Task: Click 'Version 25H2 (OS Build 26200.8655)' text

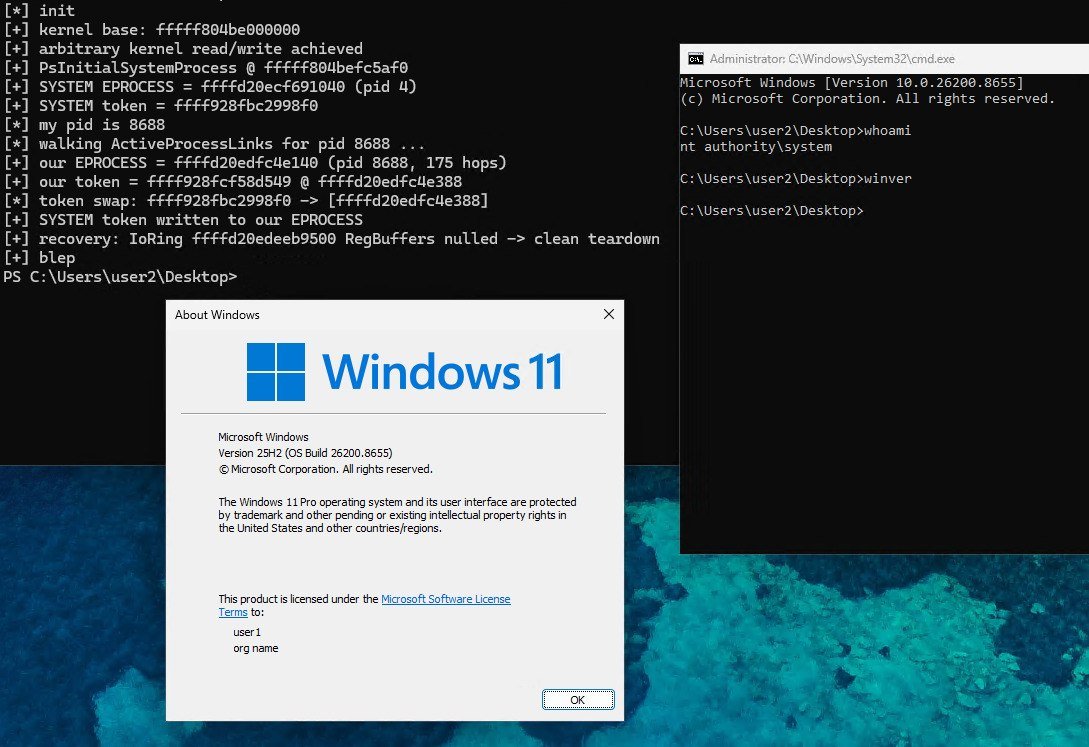Action: (x=305, y=453)
